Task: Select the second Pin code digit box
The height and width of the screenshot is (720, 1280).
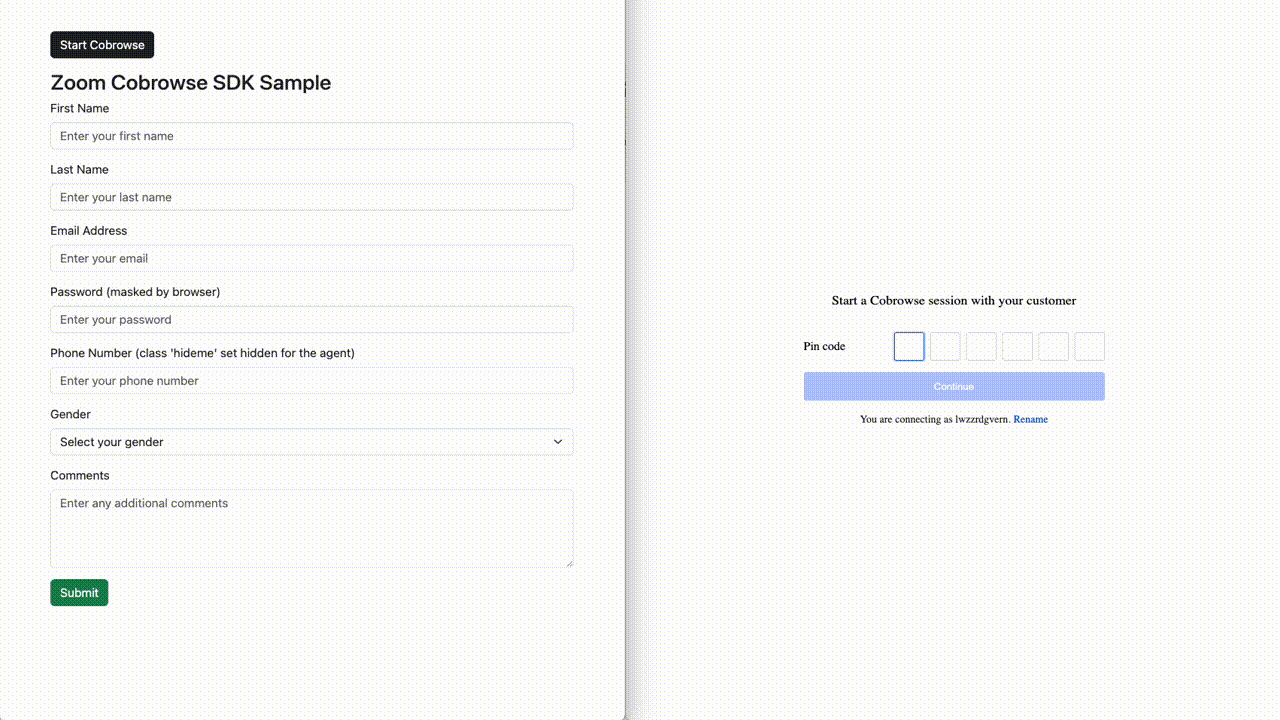Action: tap(945, 347)
